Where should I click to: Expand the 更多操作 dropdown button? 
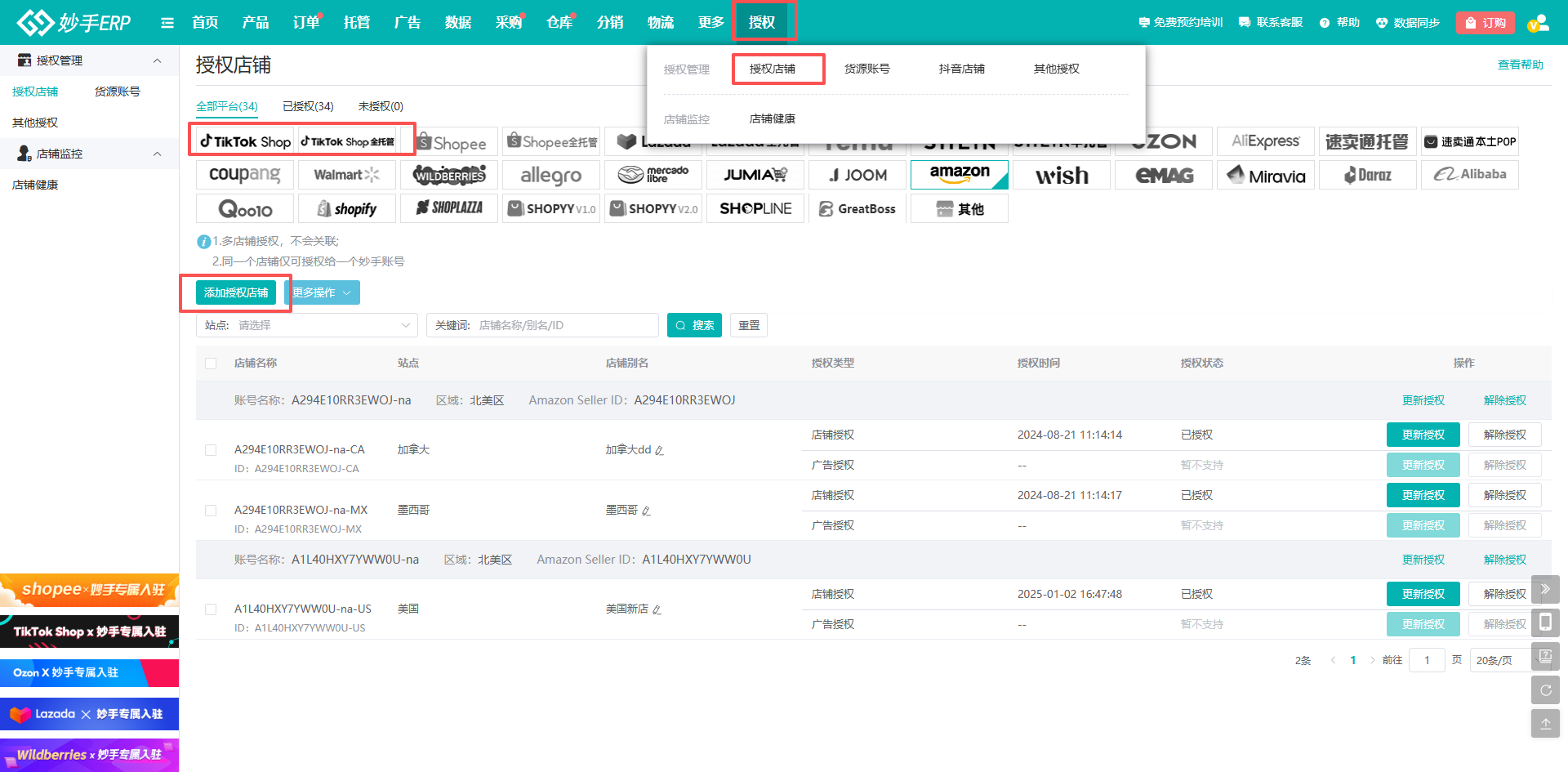(323, 292)
